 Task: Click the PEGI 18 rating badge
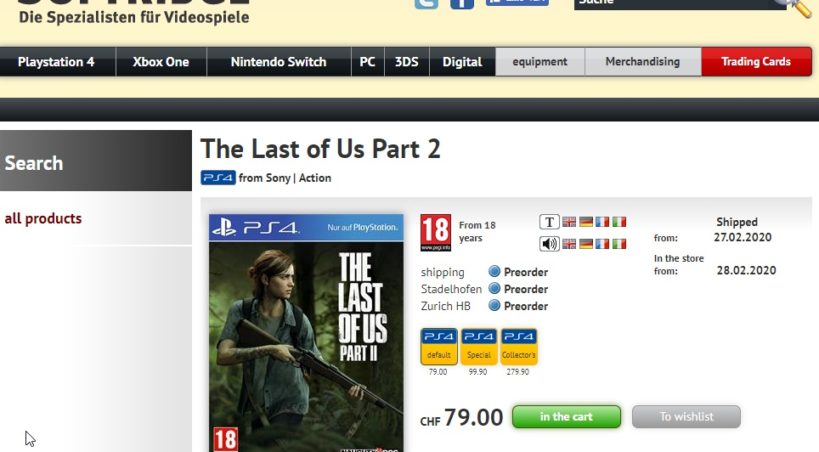[436, 233]
